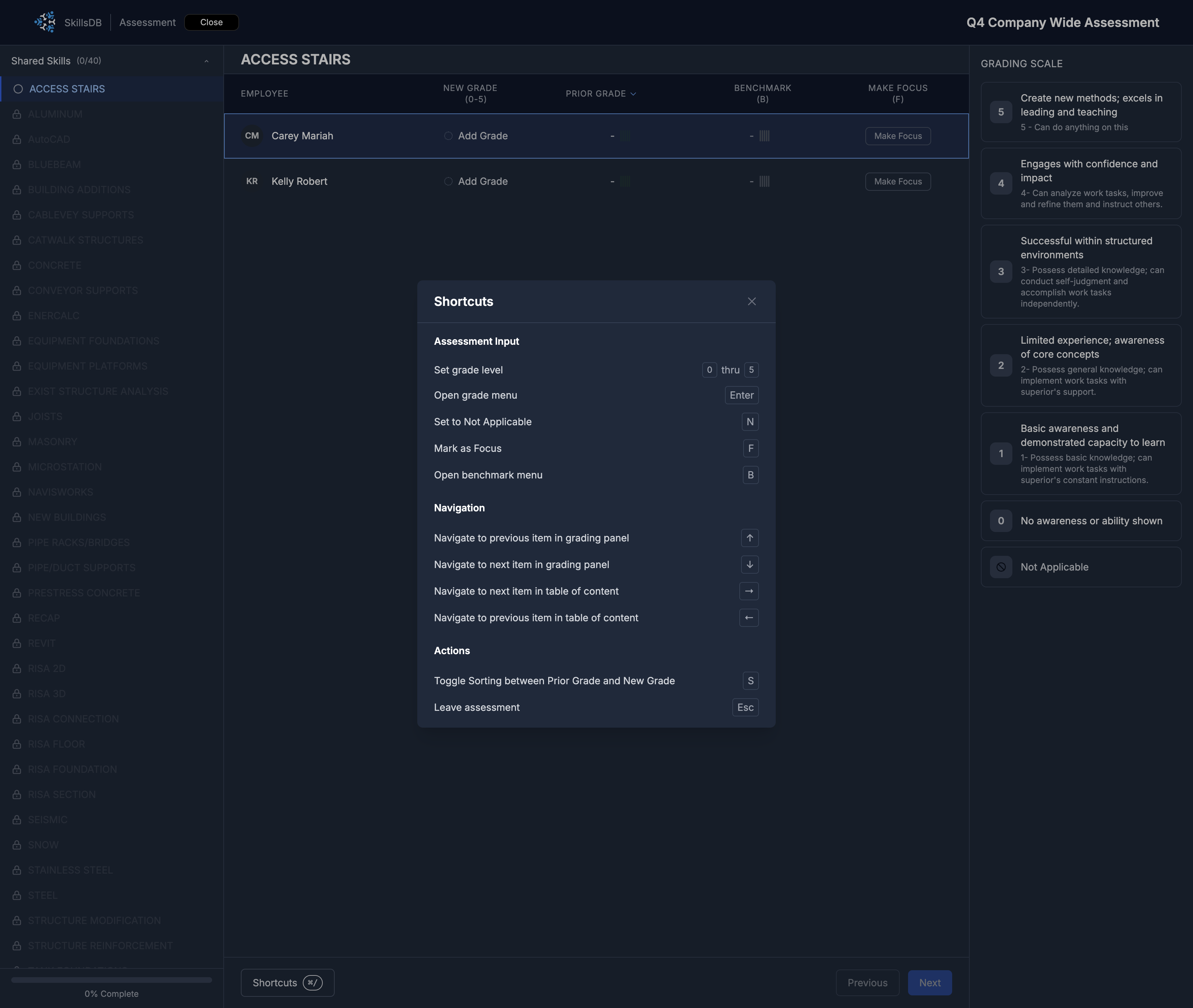Select Add Grade radio for Carey Mariah
This screenshot has width=1193, height=1008.
(448, 136)
